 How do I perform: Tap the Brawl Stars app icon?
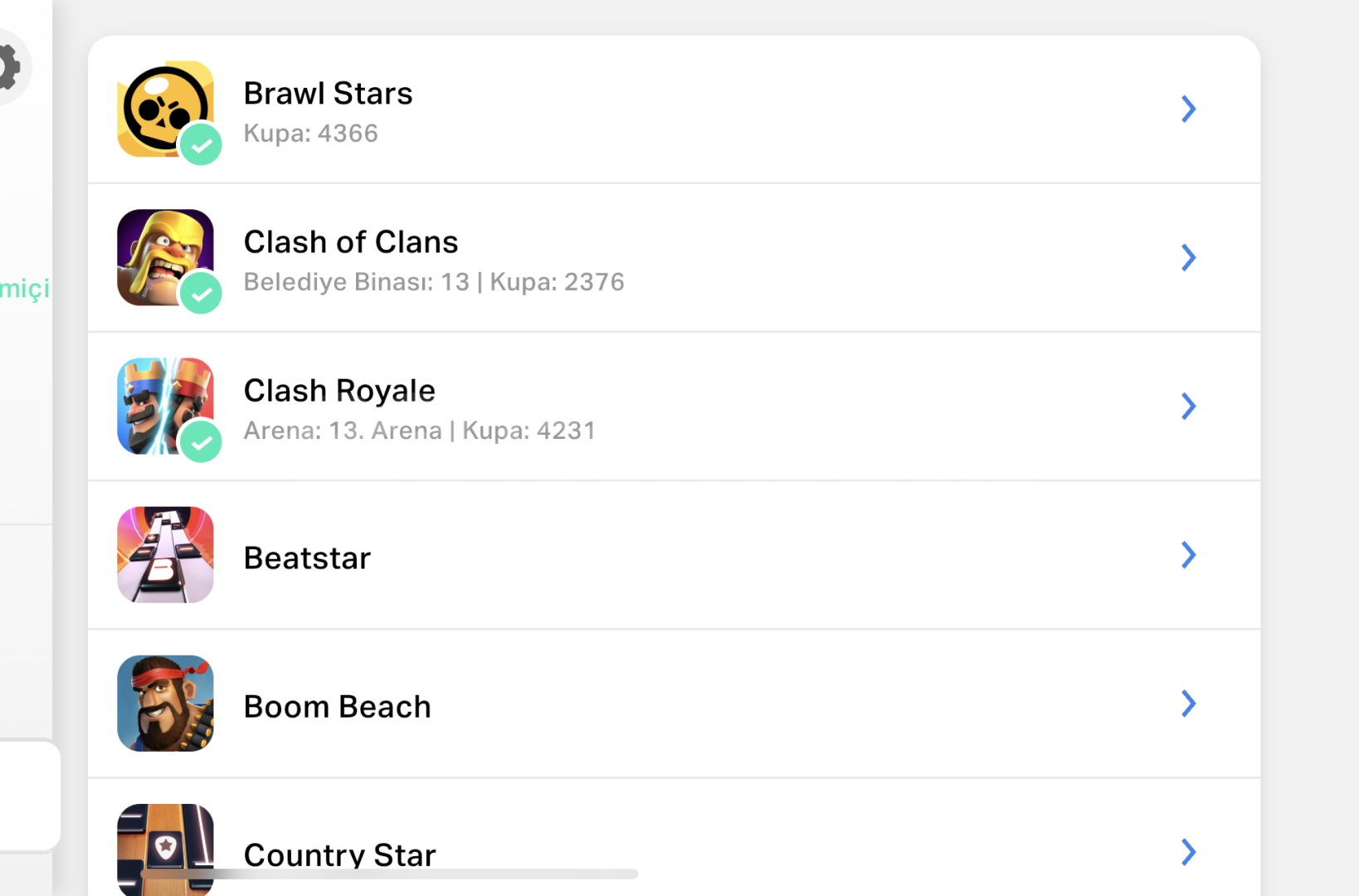pyautogui.click(x=164, y=108)
